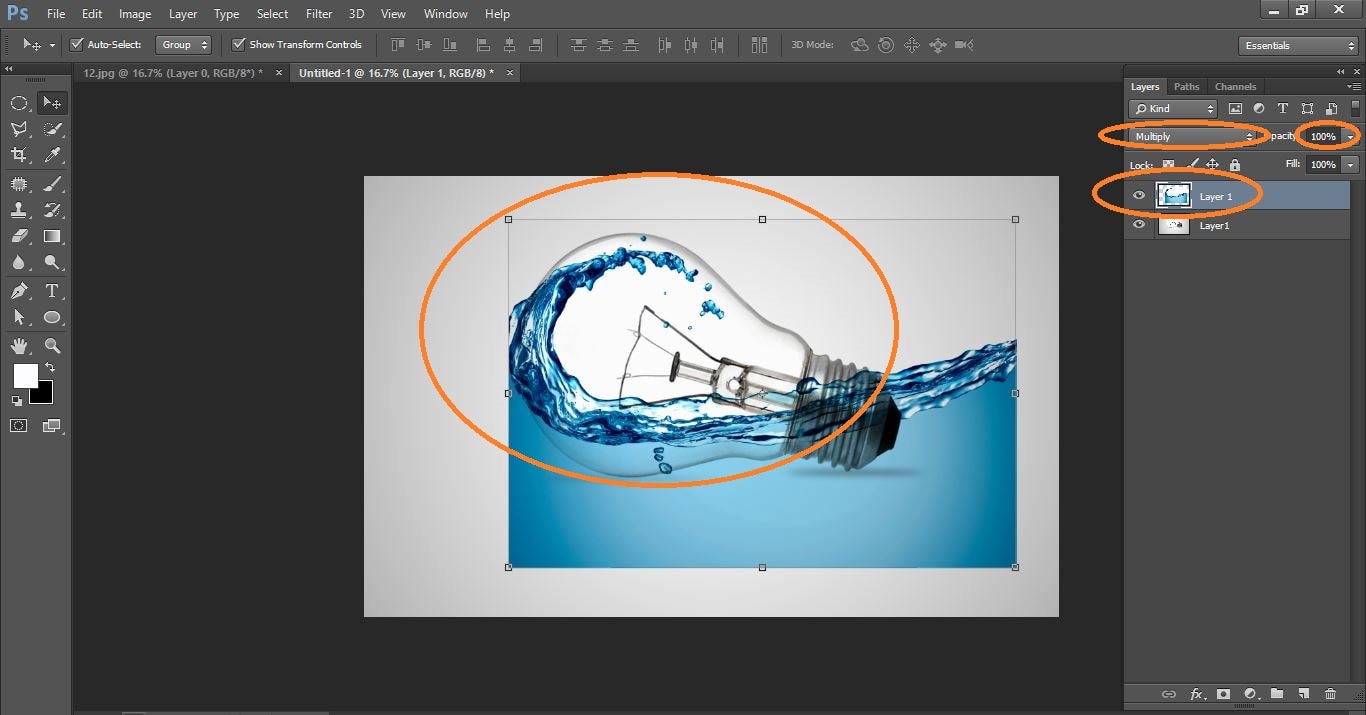
Task: Select the Crop tool
Action: [20, 156]
